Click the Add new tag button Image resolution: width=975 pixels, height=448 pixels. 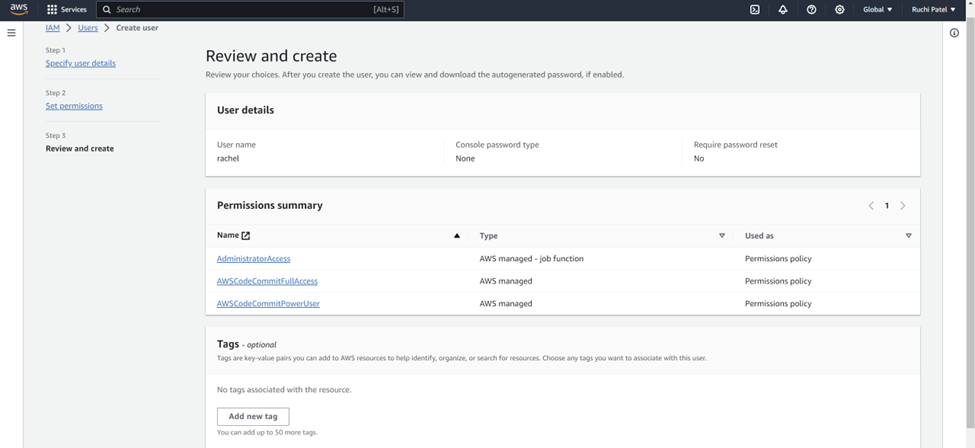(253, 416)
